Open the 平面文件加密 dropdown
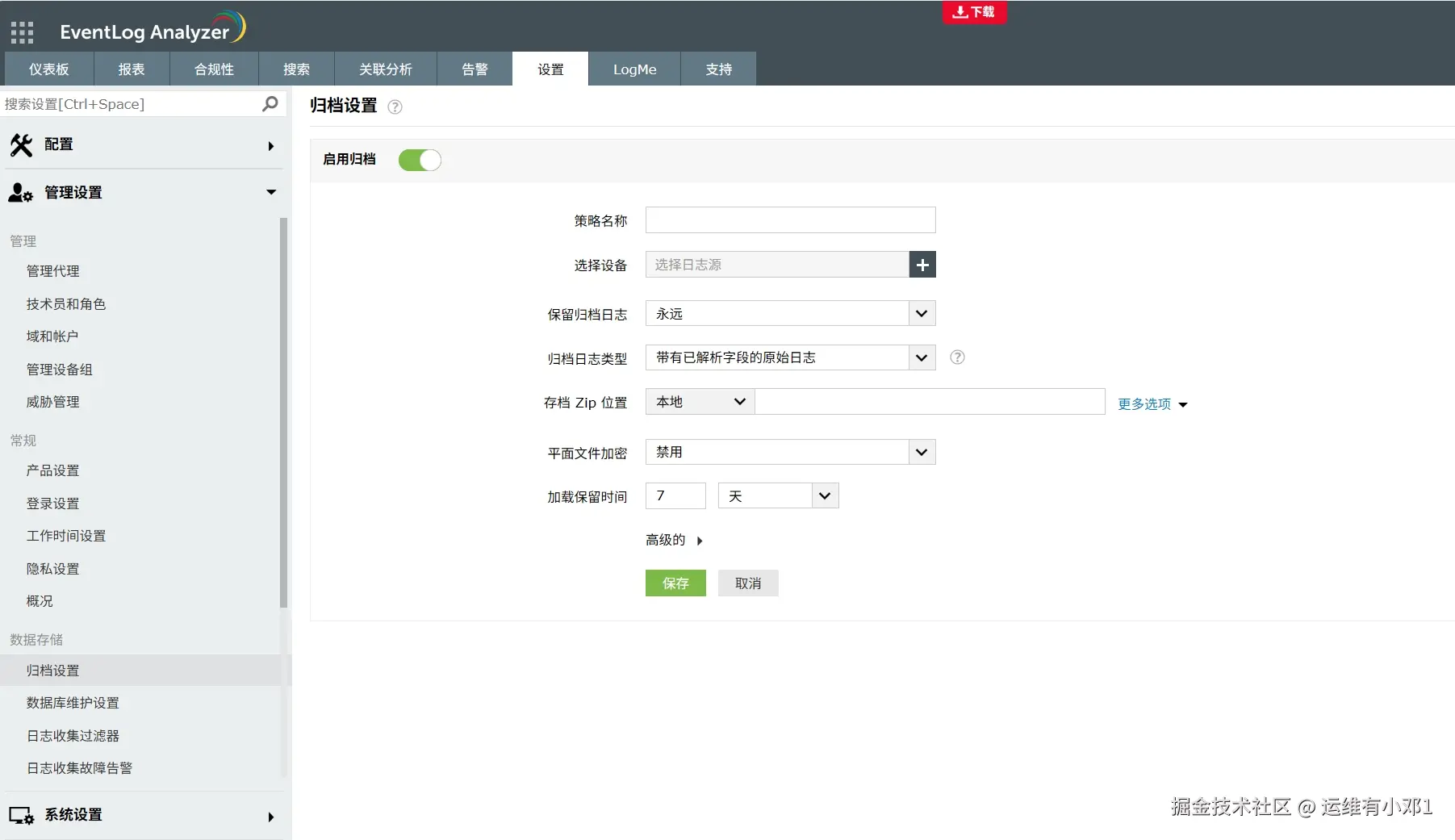This screenshot has width=1455, height=840. pos(790,452)
